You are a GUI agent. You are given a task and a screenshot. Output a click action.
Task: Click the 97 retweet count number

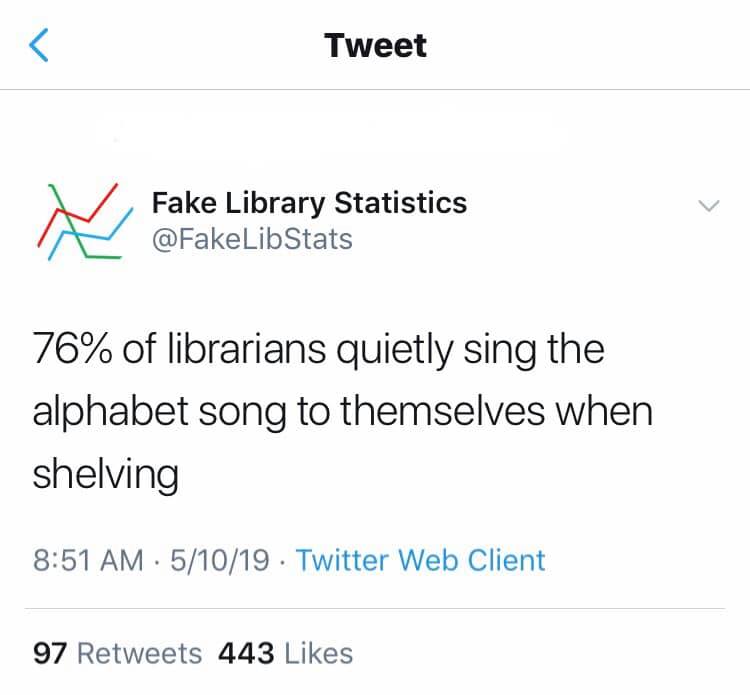[50, 653]
